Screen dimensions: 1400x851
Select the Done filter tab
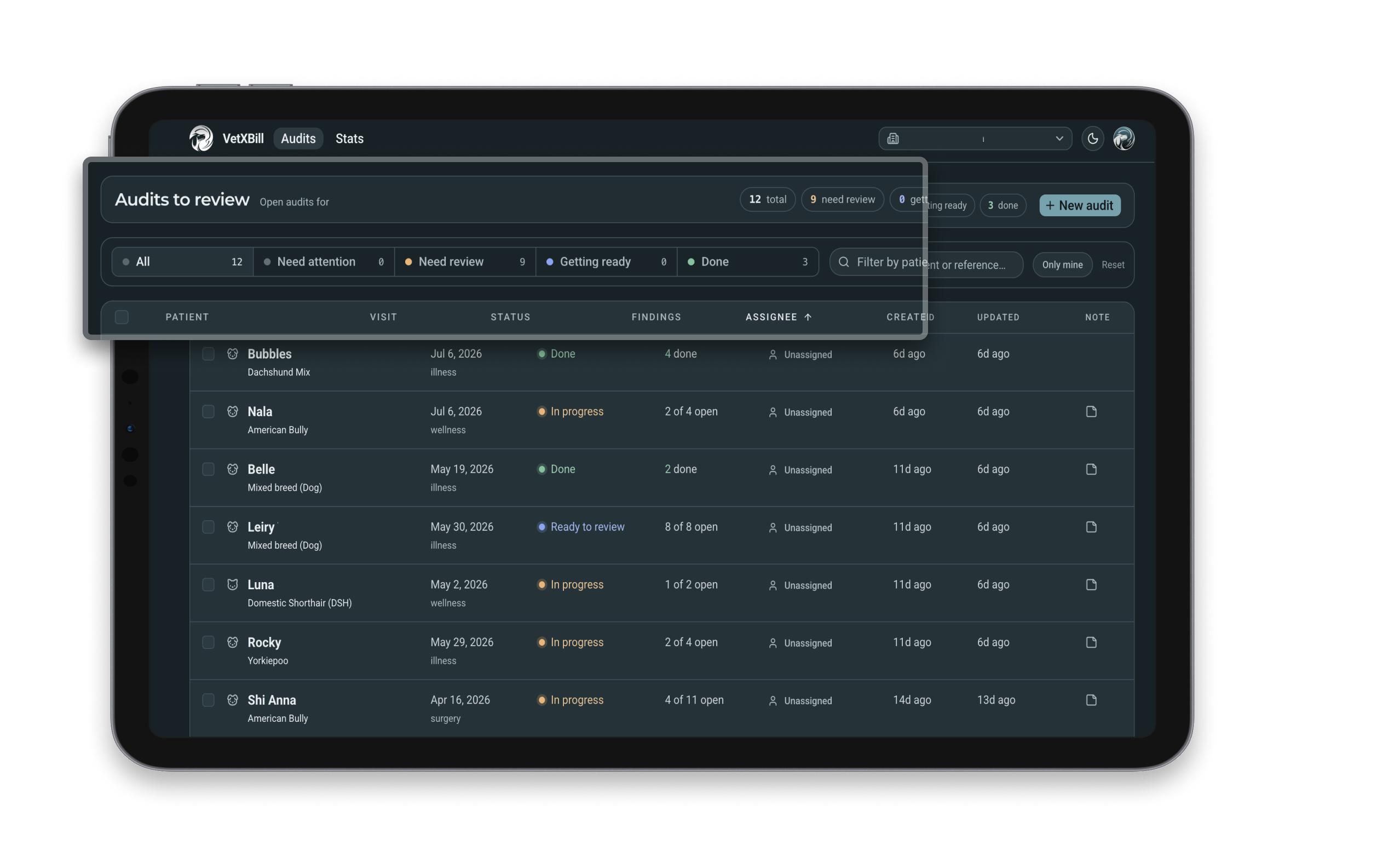coord(748,262)
